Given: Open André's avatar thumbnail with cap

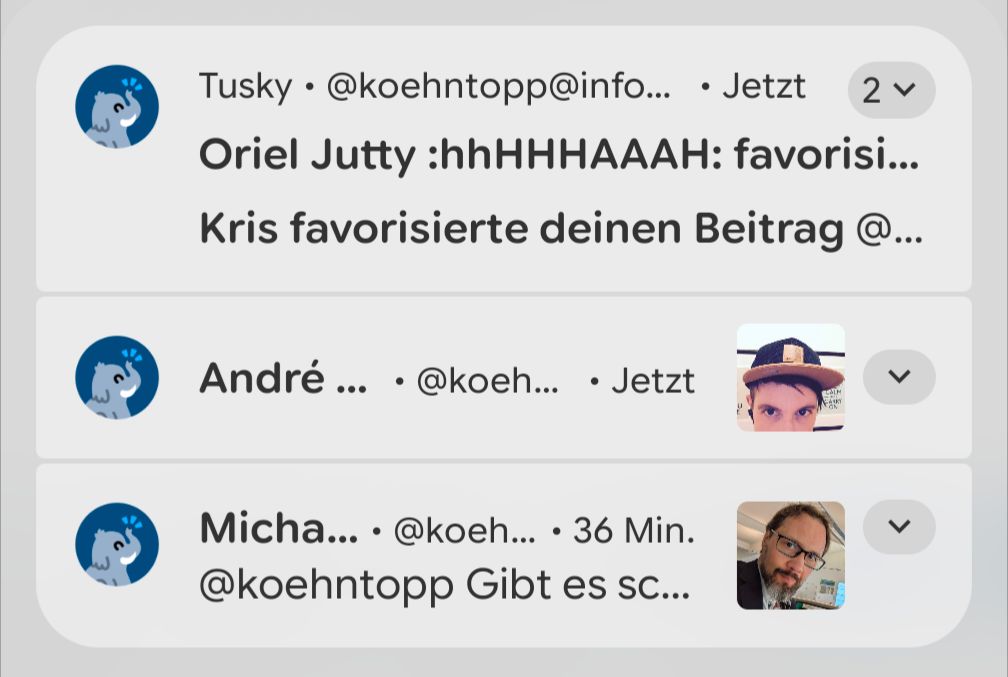Looking at the screenshot, I should [x=791, y=377].
